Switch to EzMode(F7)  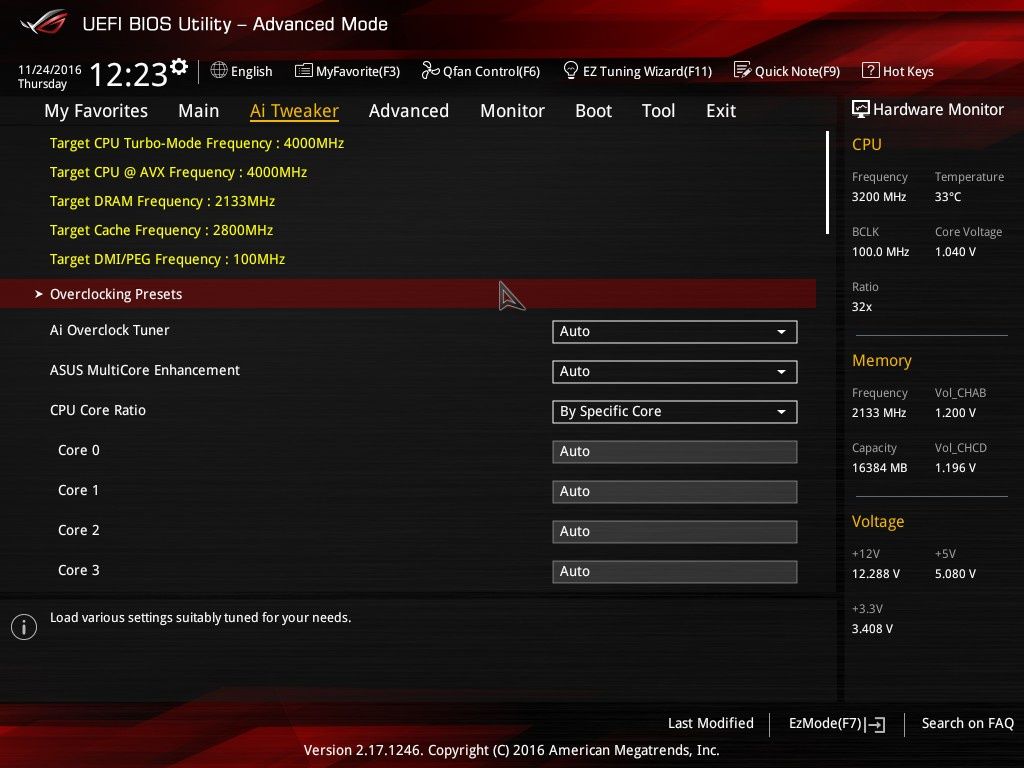point(825,724)
